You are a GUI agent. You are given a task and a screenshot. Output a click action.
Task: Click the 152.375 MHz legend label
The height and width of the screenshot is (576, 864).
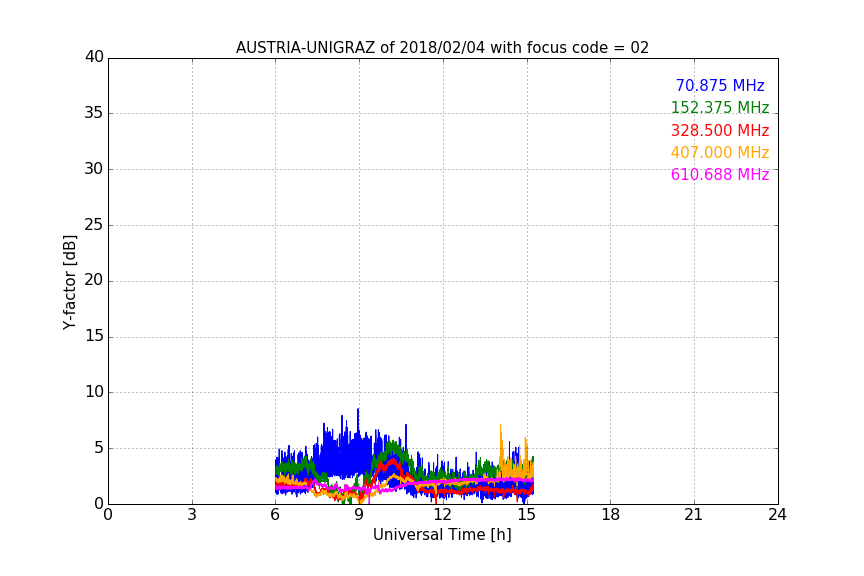pyautogui.click(x=720, y=107)
